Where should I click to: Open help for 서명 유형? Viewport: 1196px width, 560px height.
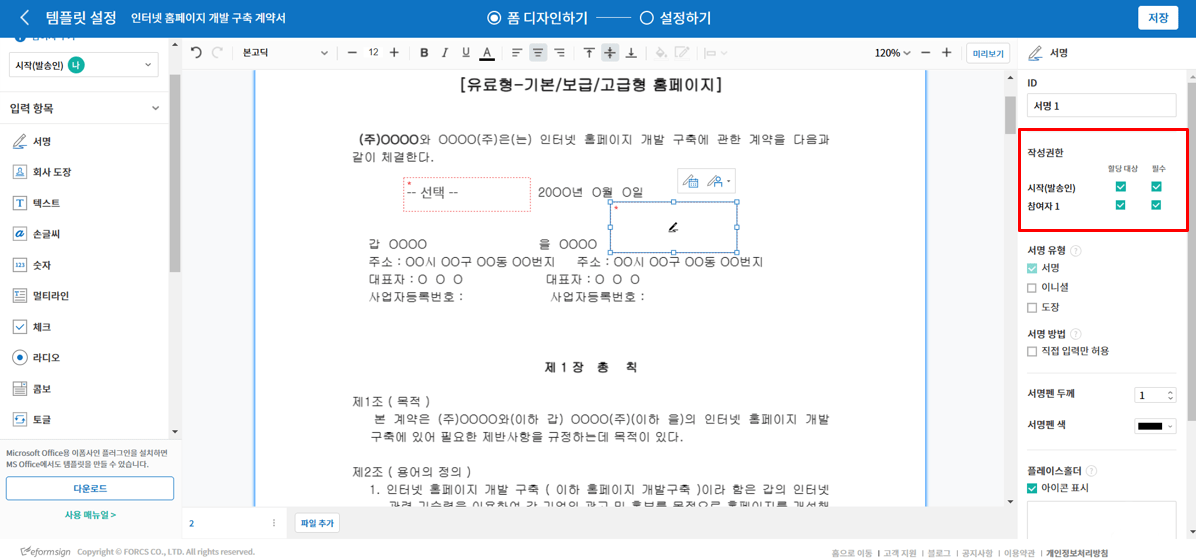pyautogui.click(x=1075, y=250)
